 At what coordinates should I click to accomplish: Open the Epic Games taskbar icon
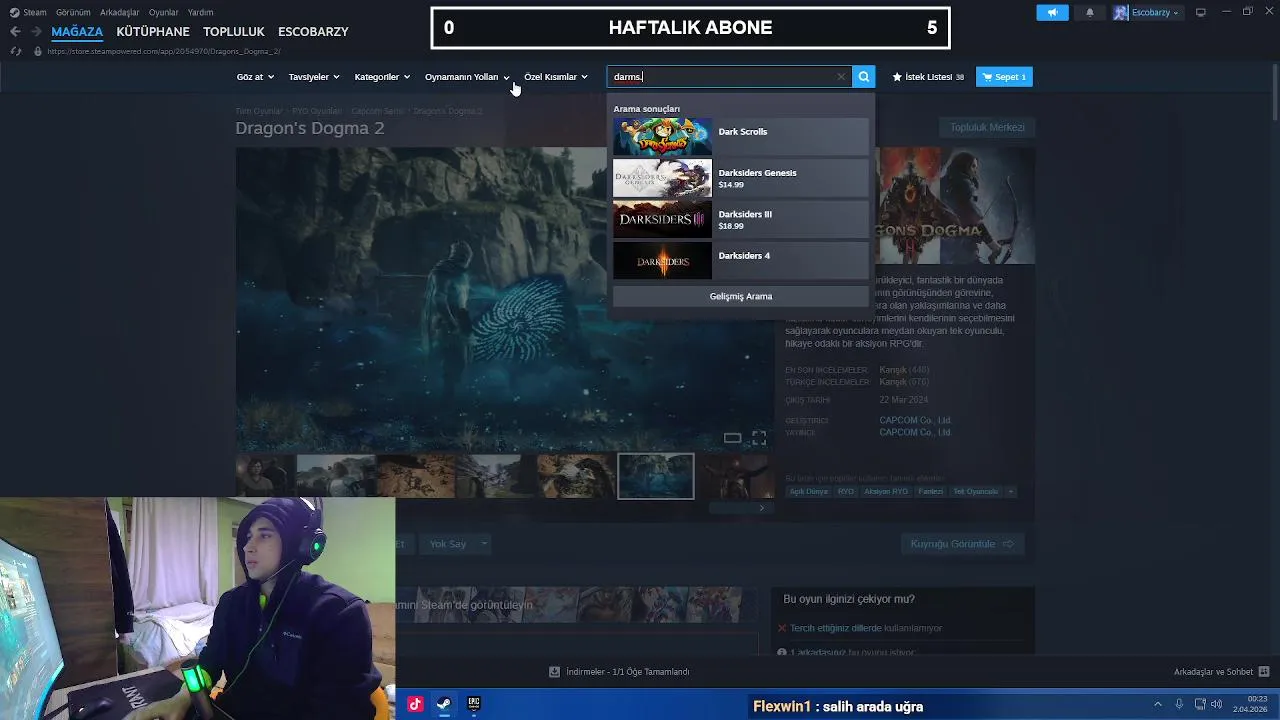click(474, 704)
